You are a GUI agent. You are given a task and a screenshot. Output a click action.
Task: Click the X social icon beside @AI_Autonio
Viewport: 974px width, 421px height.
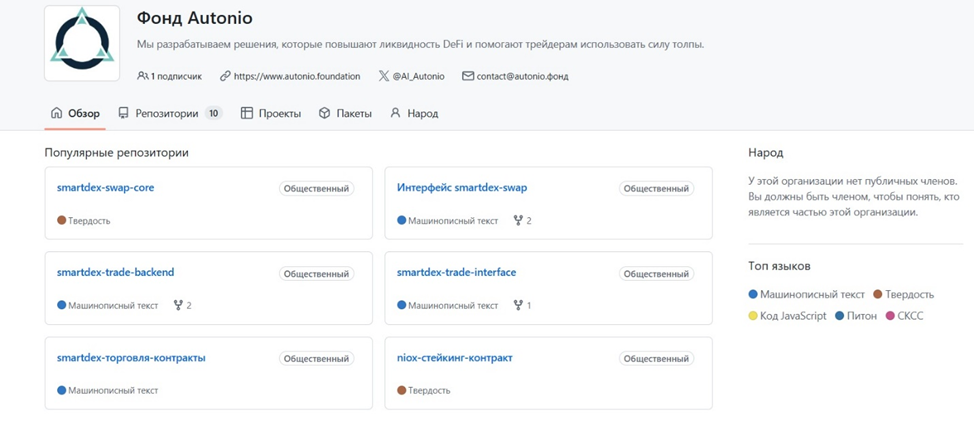(384, 76)
